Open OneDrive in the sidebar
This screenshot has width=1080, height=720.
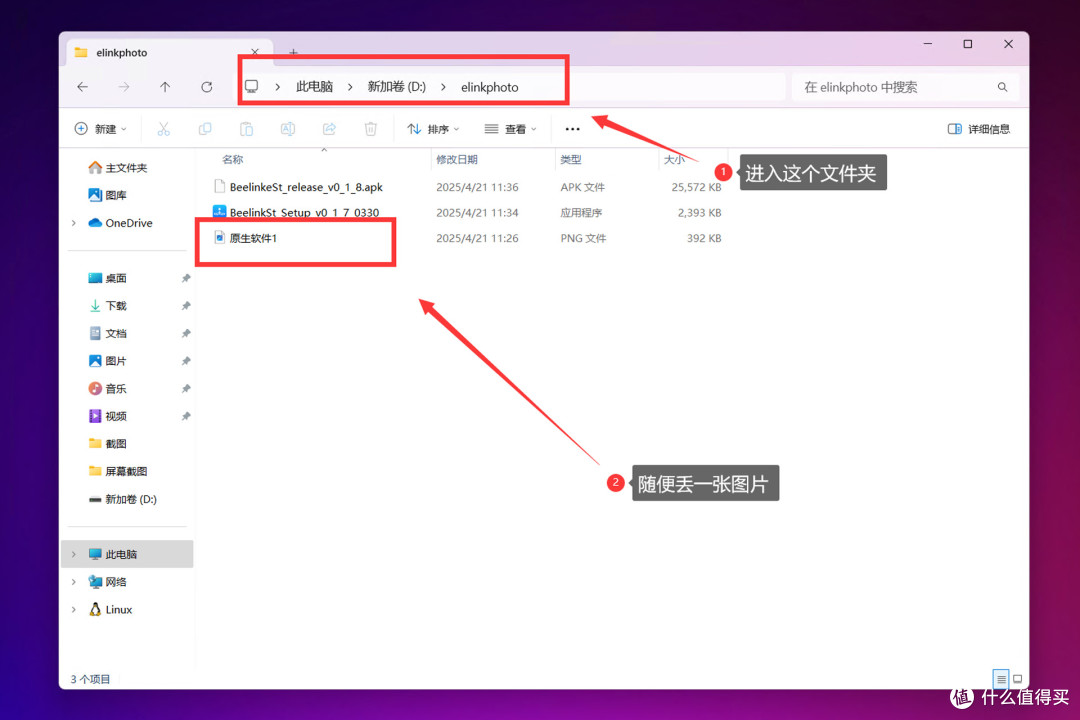(129, 223)
